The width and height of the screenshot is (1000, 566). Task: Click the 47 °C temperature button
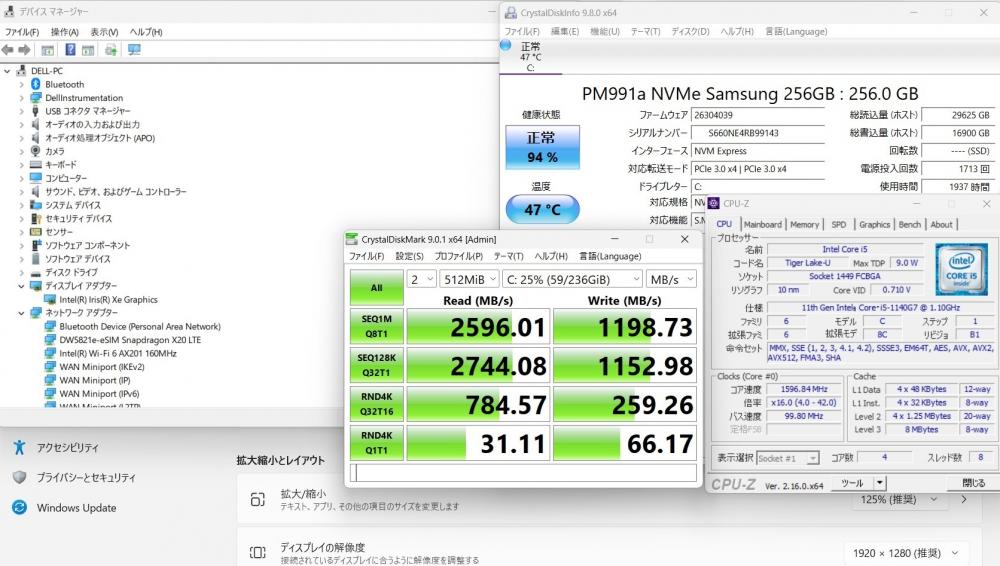[x=543, y=209]
